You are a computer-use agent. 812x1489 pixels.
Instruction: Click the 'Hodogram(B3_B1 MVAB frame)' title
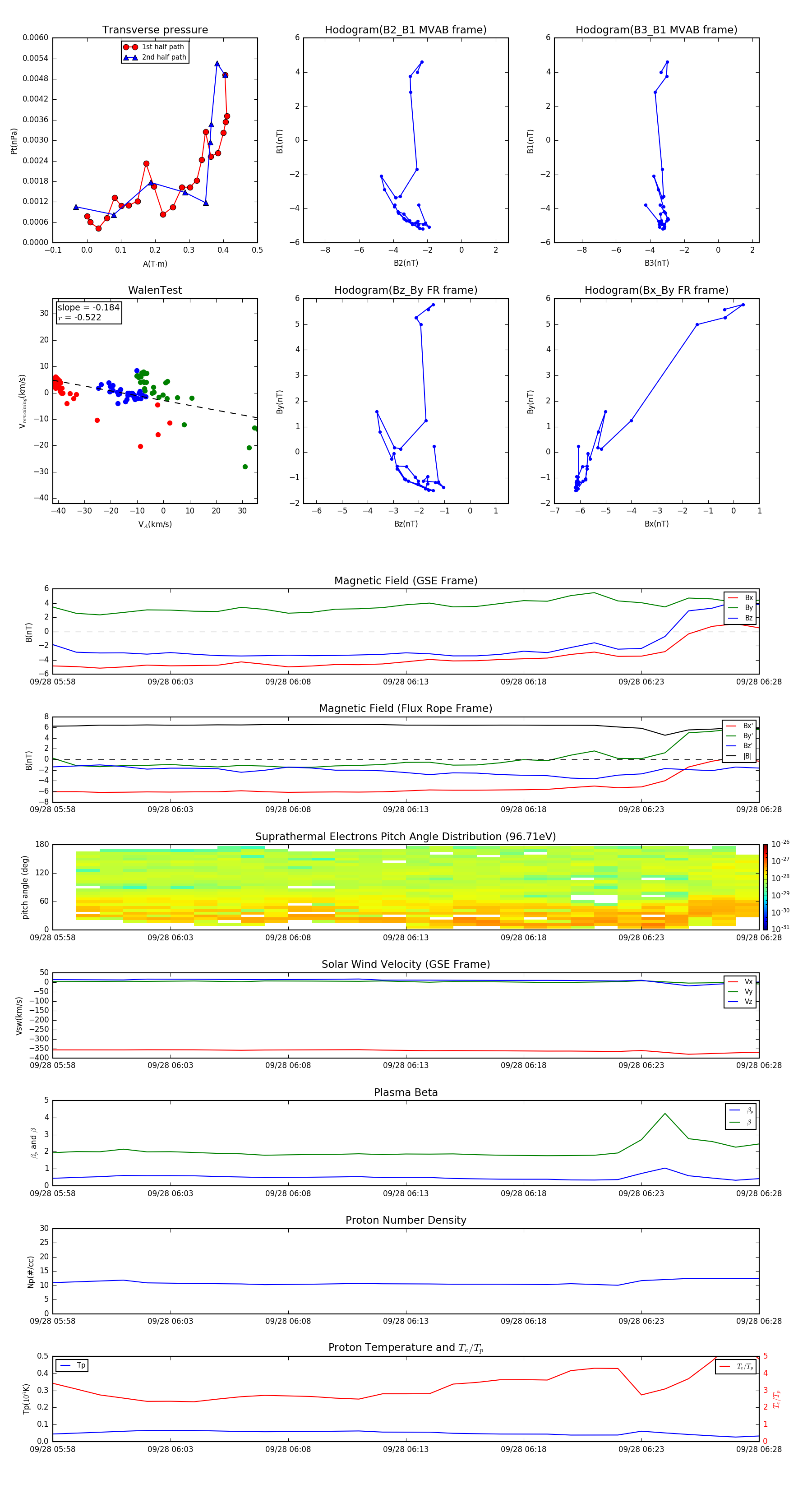click(656, 30)
